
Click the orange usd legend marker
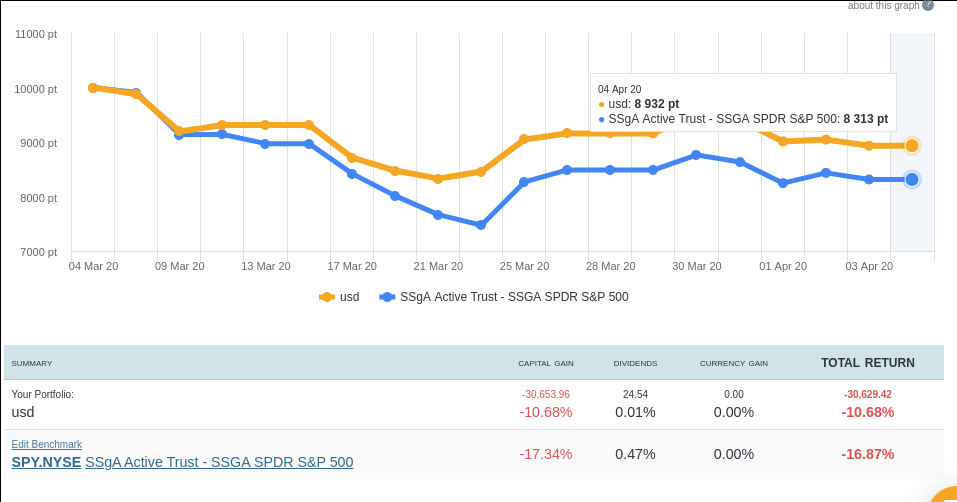326,297
